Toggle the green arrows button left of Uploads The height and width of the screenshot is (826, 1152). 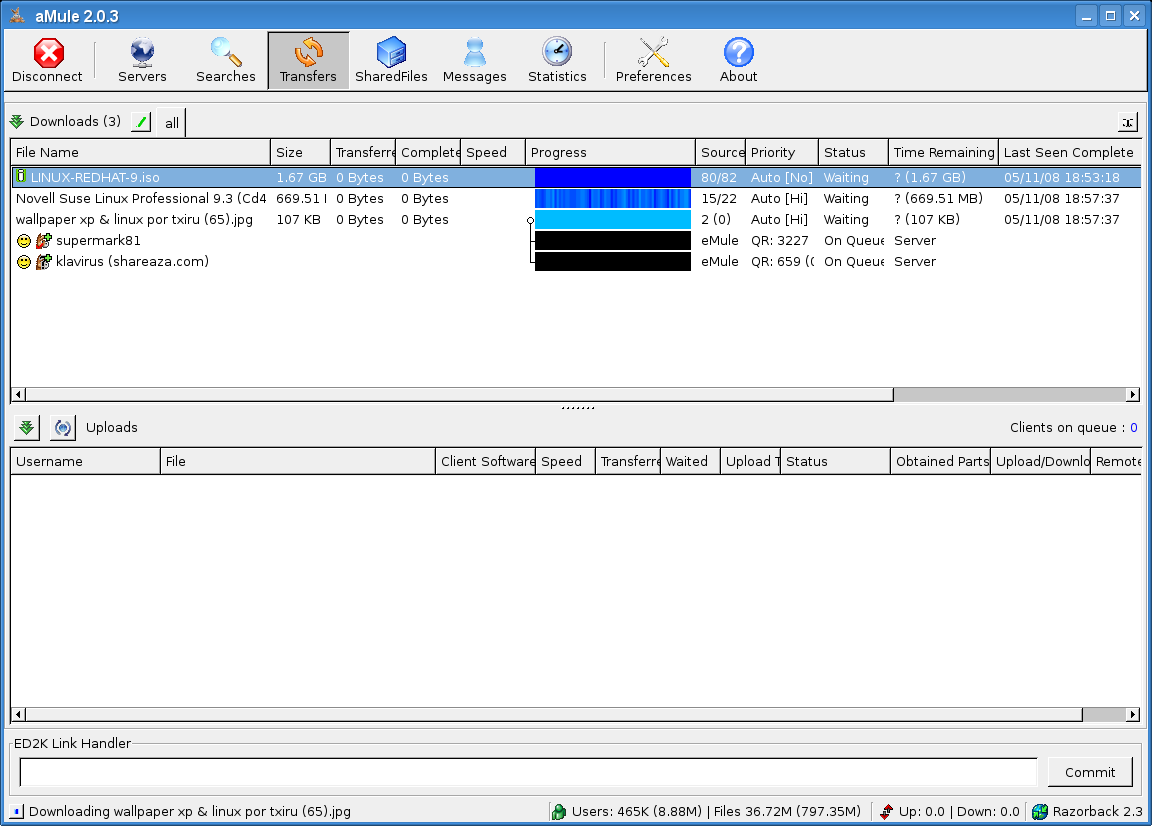tap(27, 428)
